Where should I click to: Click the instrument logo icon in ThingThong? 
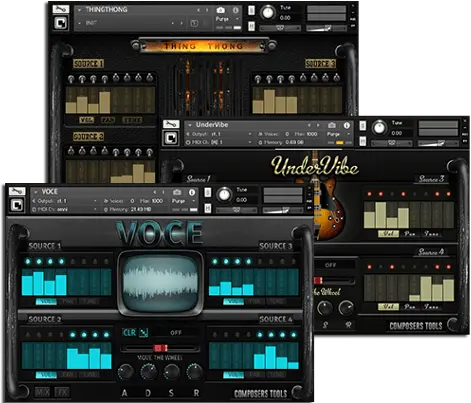click(61, 23)
